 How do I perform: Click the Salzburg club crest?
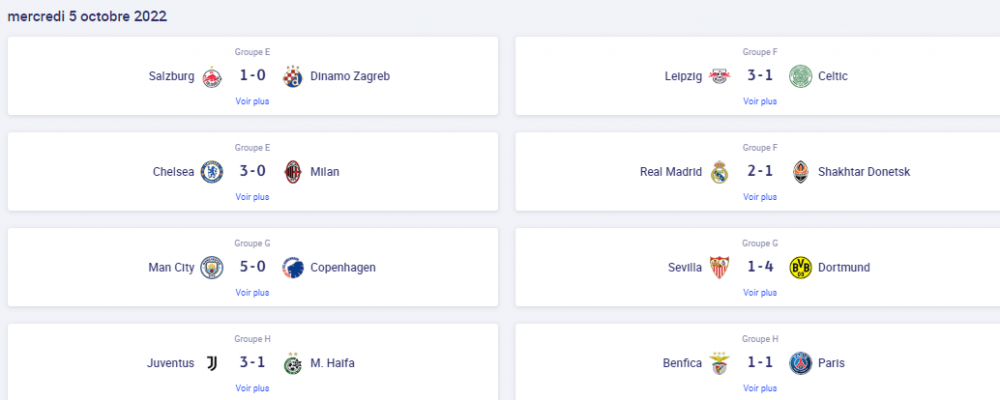212,77
